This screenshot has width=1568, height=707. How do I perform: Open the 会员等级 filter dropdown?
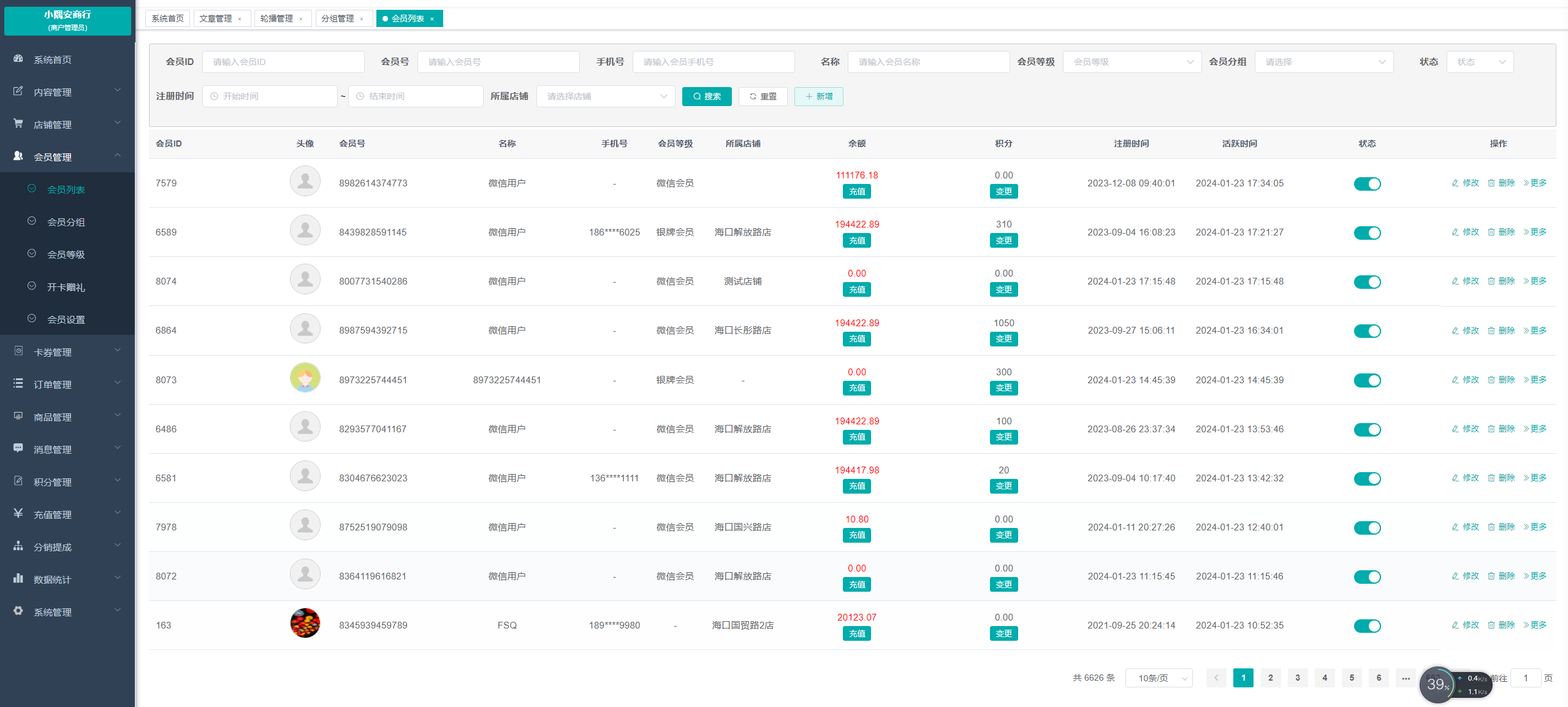pos(1132,62)
